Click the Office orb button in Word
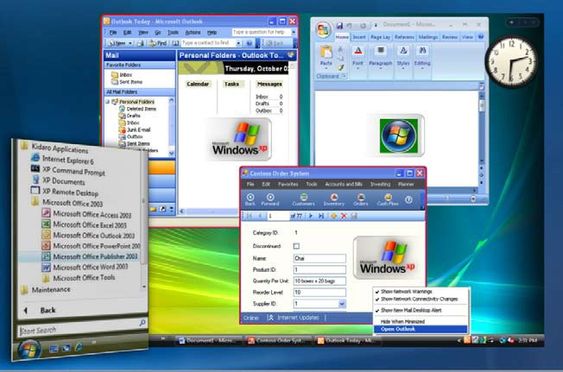This screenshot has width=563, height=372. point(323,30)
